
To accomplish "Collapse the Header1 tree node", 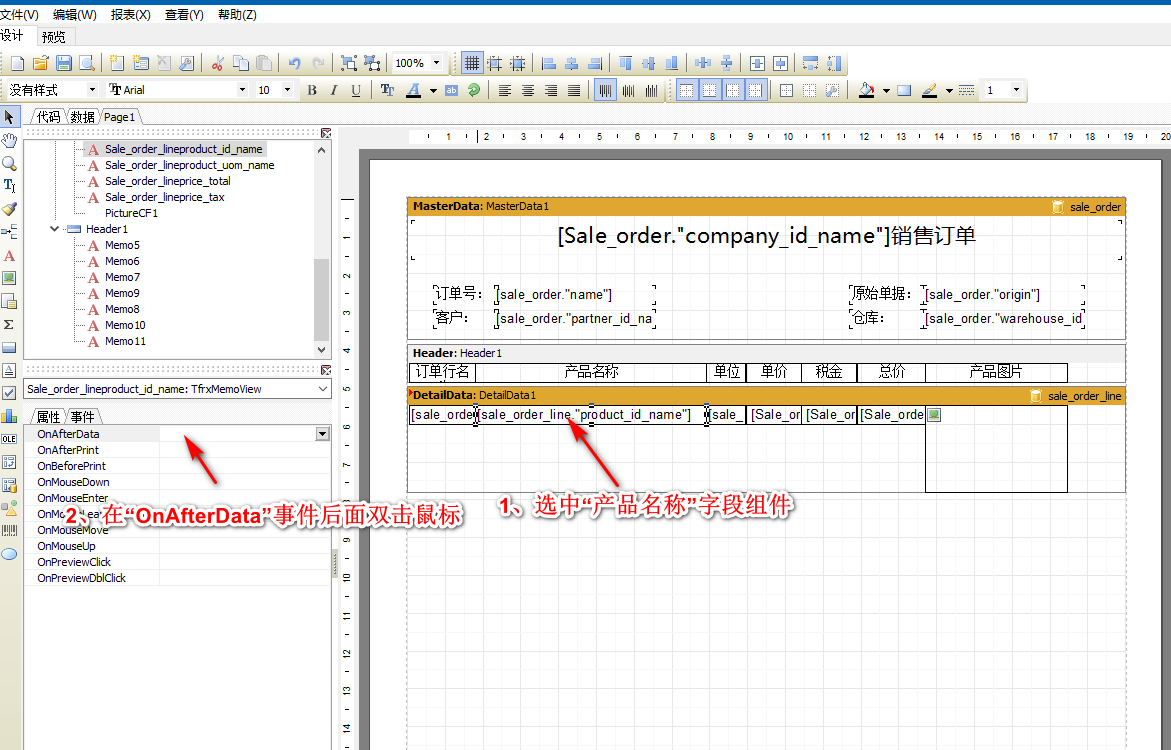I will 55,229.
